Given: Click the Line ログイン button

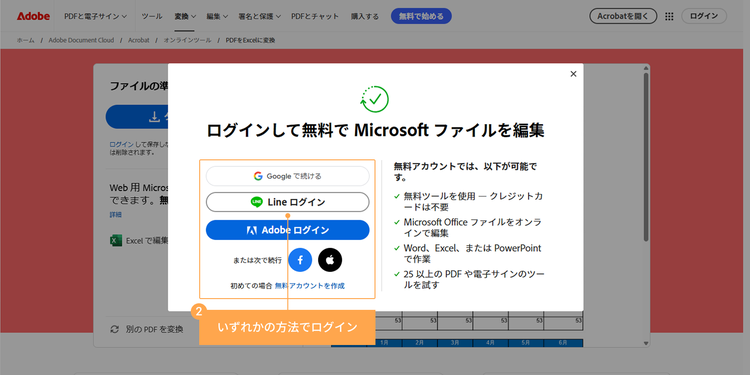Looking at the screenshot, I should pos(287,202).
